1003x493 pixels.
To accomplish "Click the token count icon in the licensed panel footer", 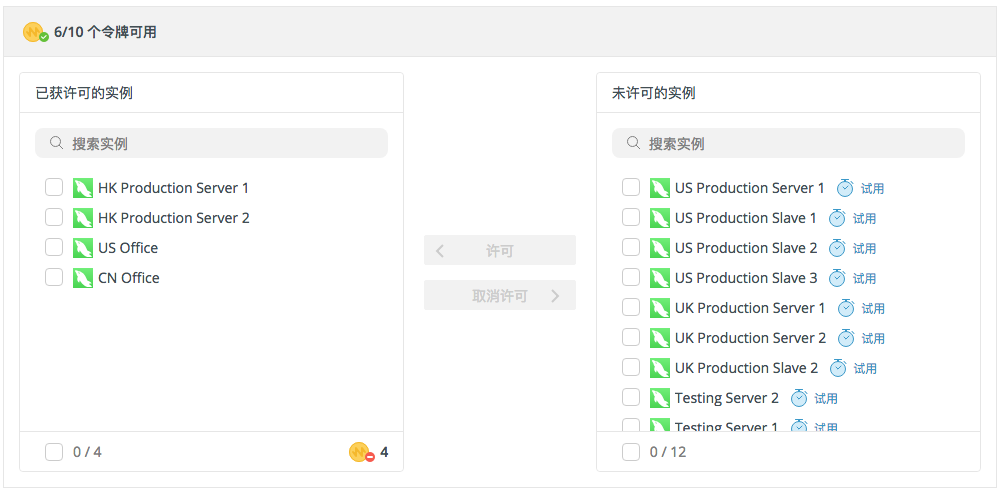I will (360, 452).
